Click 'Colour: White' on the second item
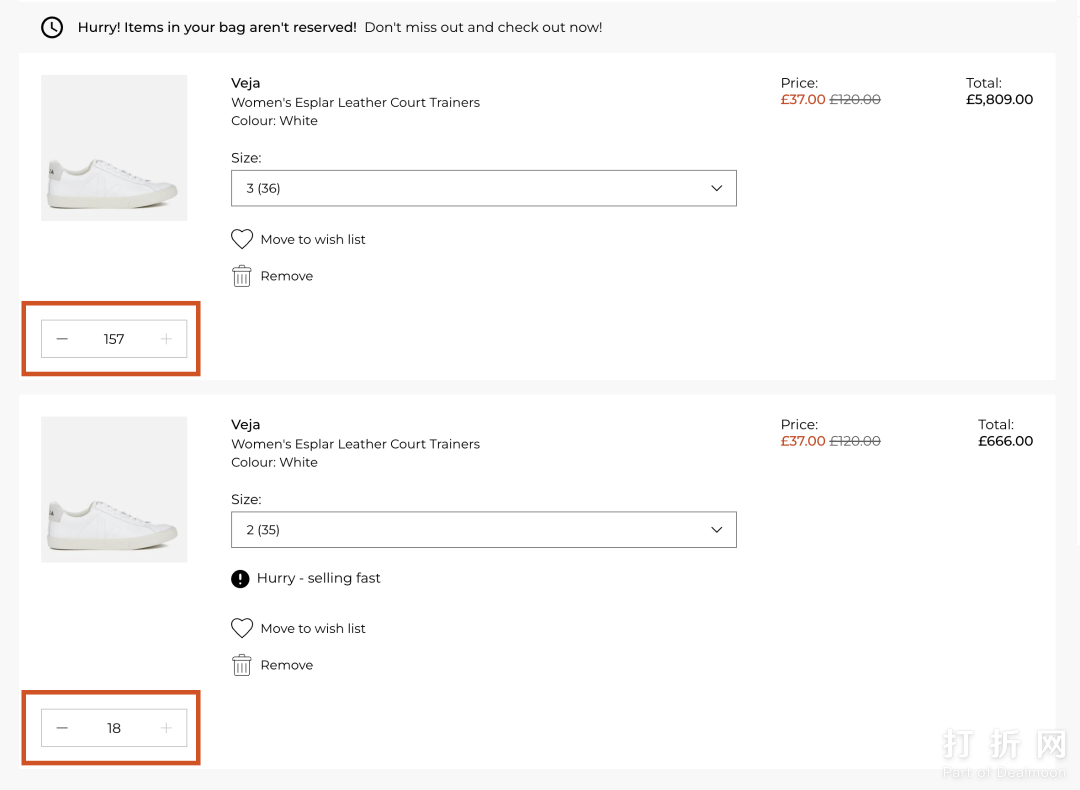 (274, 462)
